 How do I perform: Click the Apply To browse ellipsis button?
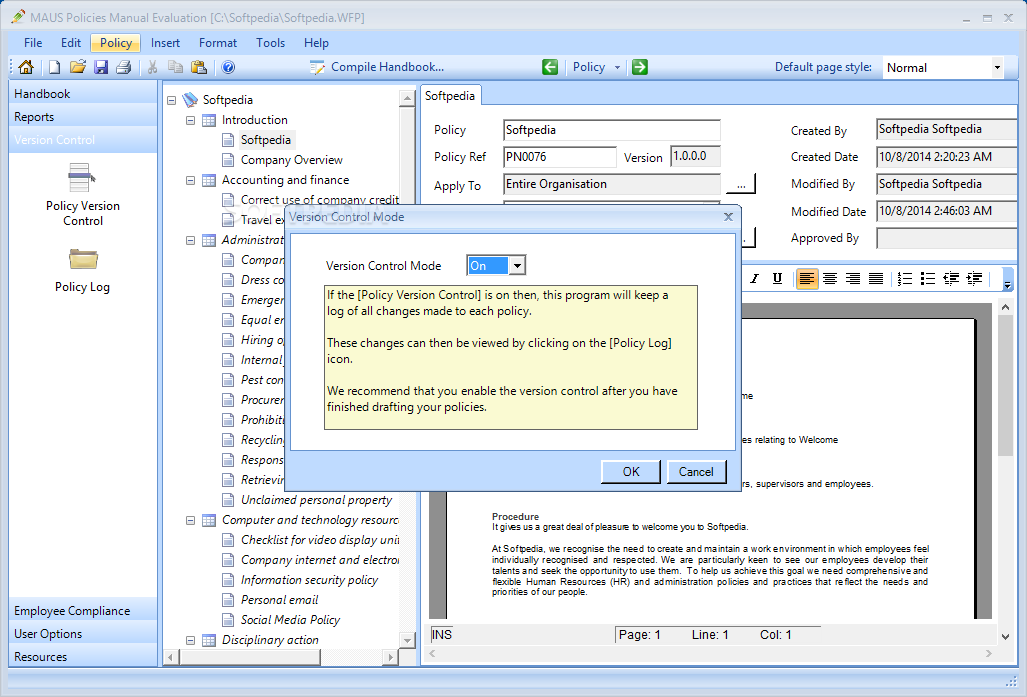[x=741, y=184]
